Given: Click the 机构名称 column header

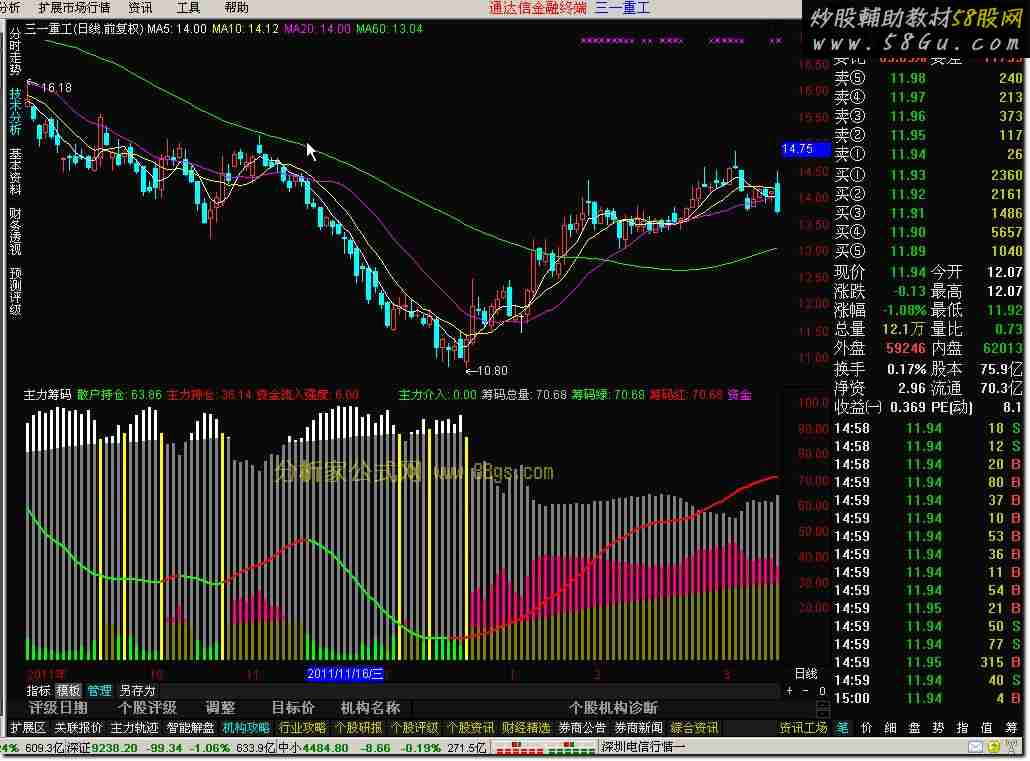Looking at the screenshot, I should click(x=370, y=708).
